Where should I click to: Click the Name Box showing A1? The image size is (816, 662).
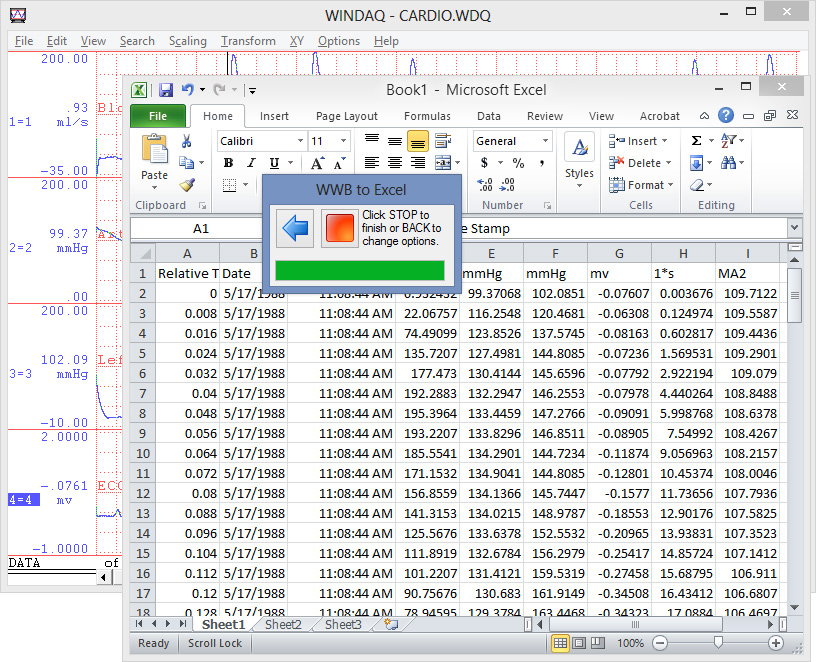pos(201,228)
